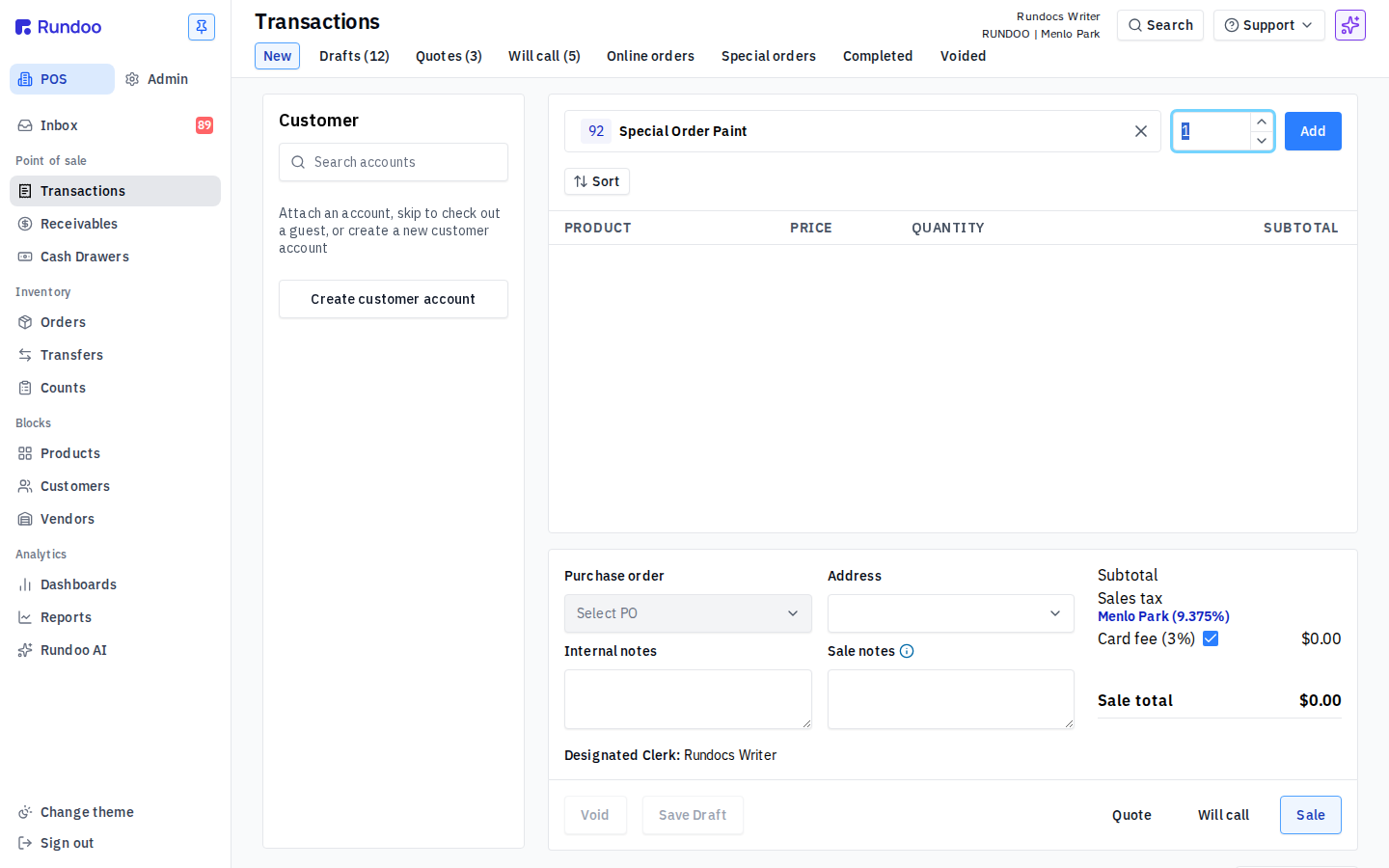Click the Search accounts field
This screenshot has height=868, width=1389.
pos(394,162)
